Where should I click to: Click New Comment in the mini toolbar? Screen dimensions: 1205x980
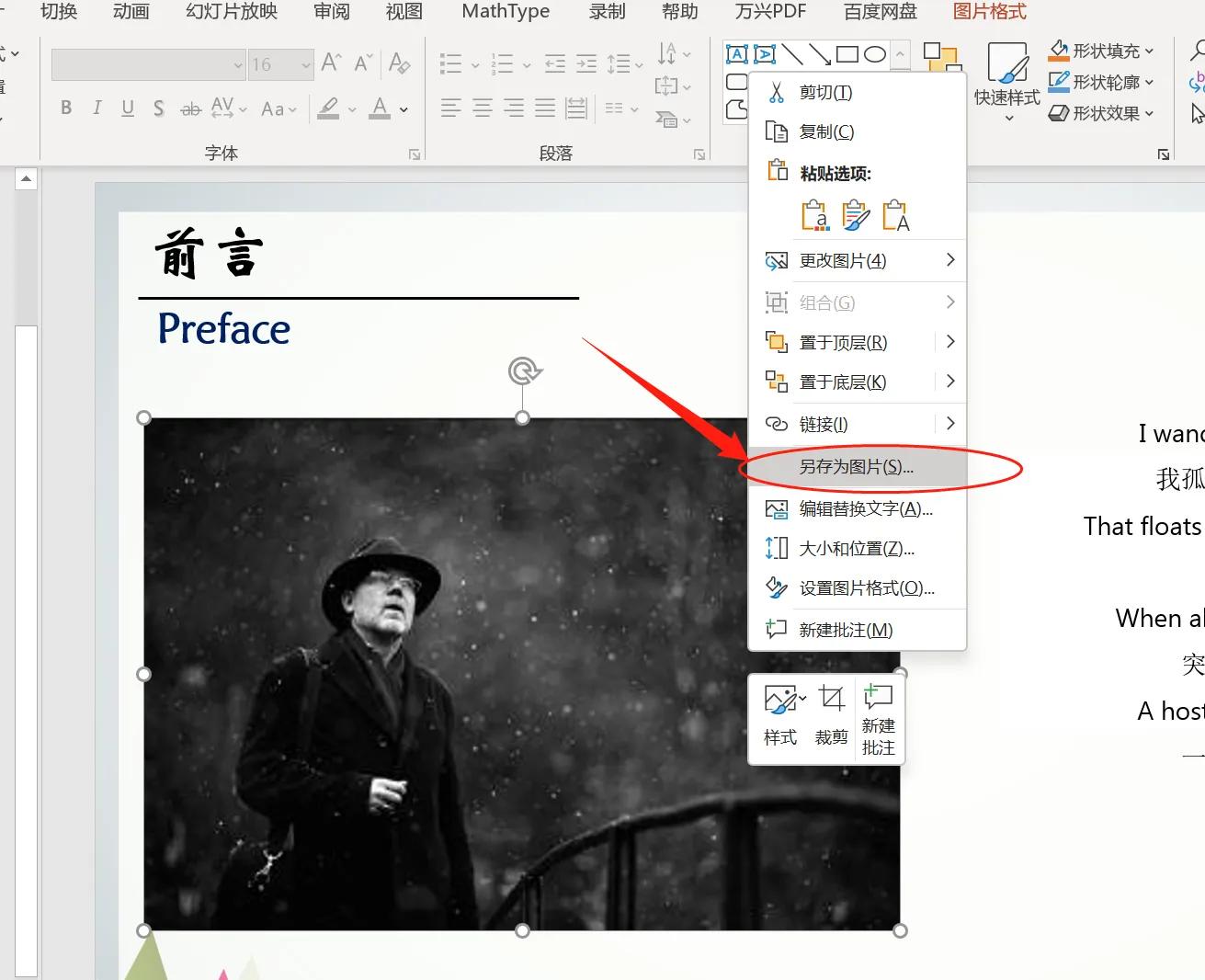(x=879, y=719)
